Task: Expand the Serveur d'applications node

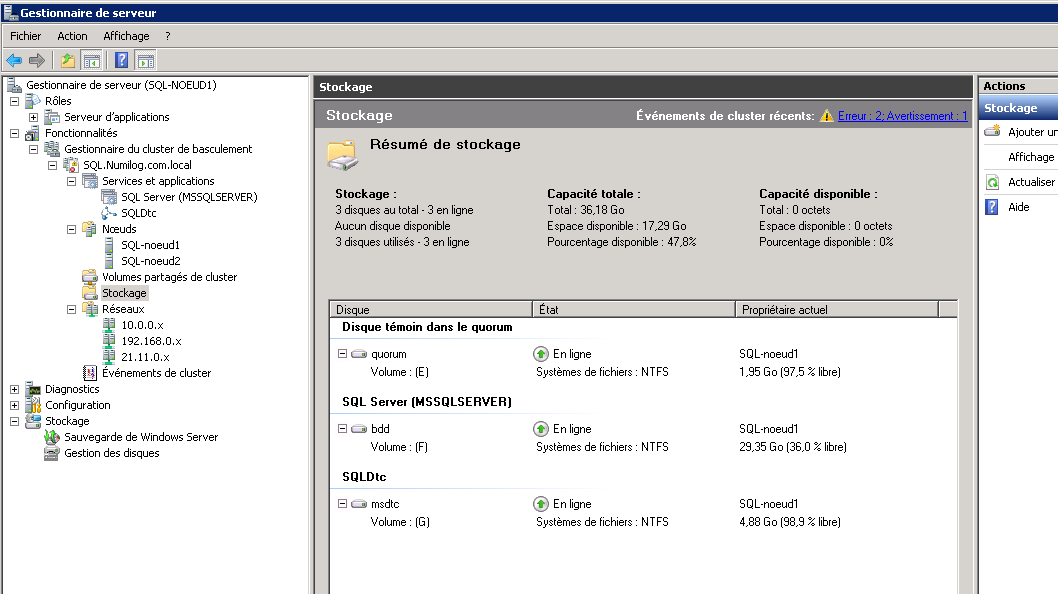Action: click(x=33, y=117)
